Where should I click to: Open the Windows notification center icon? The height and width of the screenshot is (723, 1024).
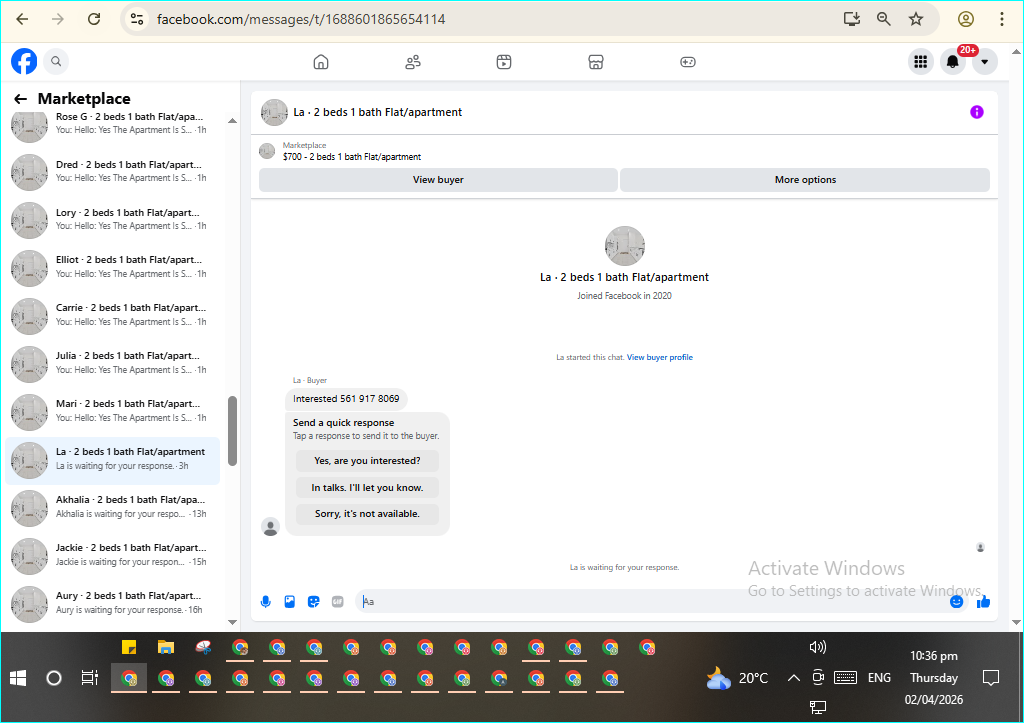pyautogui.click(x=991, y=678)
